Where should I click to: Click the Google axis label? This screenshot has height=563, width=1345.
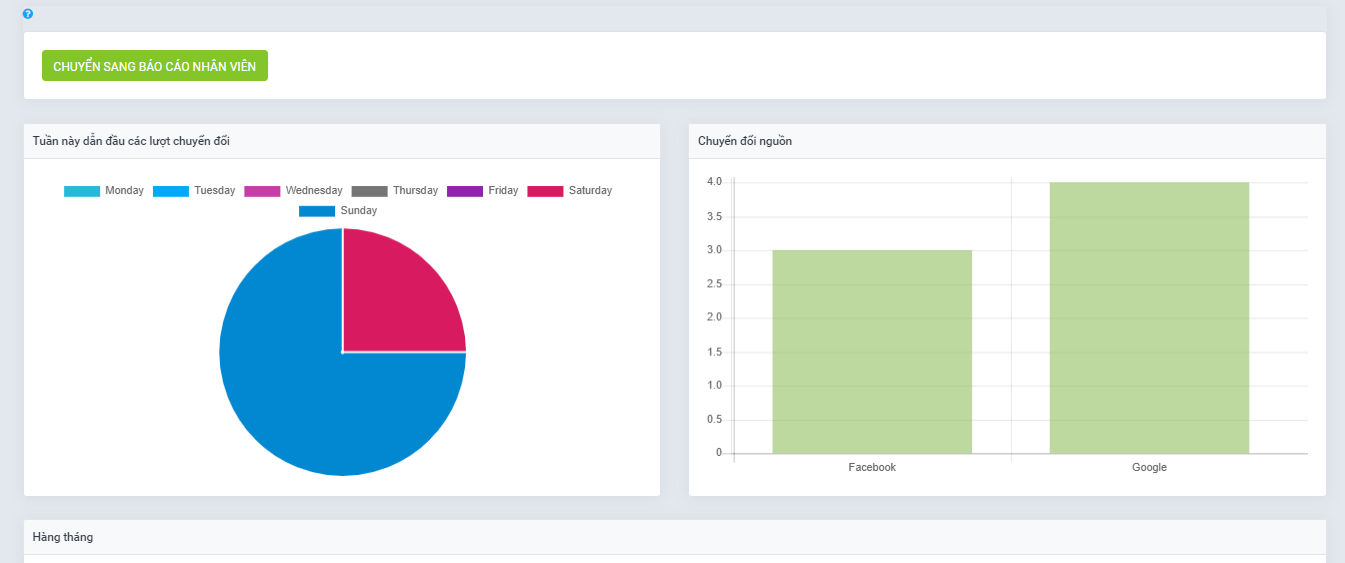[x=1149, y=467]
